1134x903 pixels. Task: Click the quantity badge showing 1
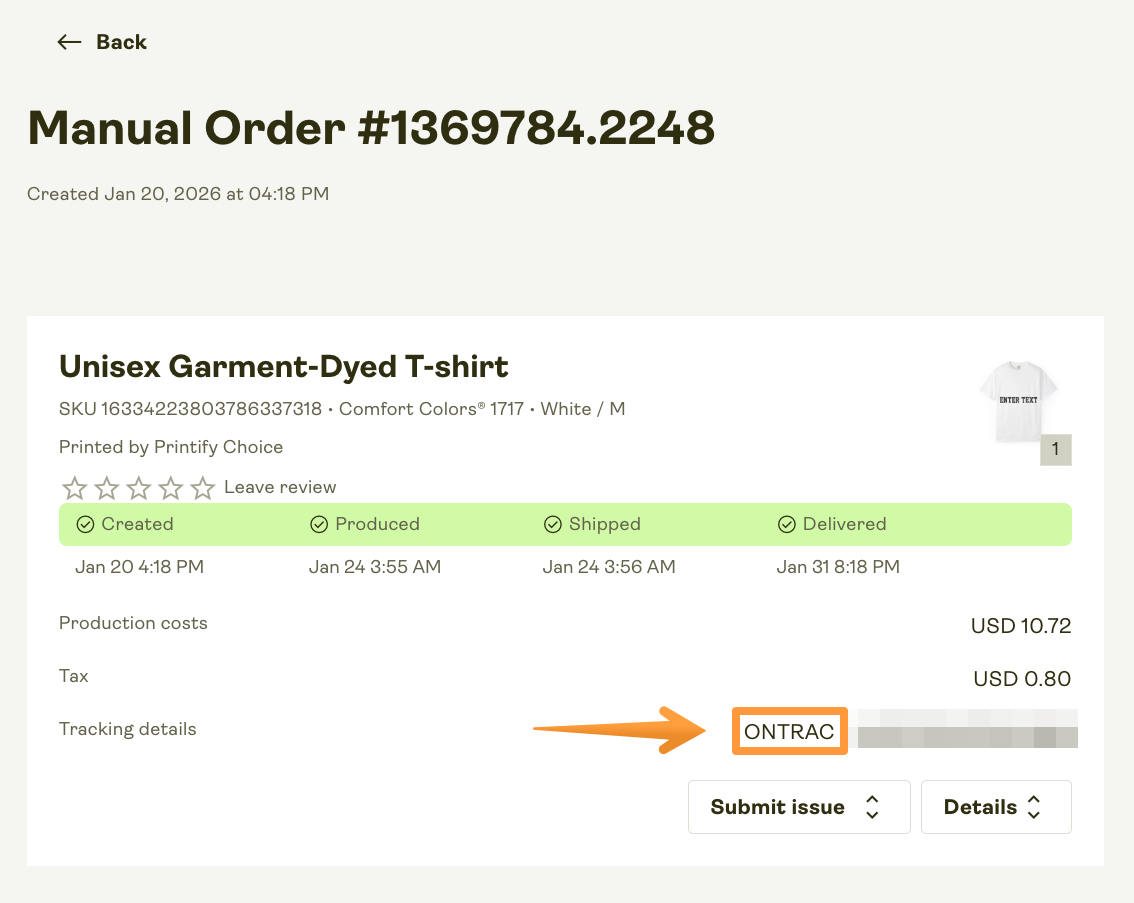[1056, 450]
